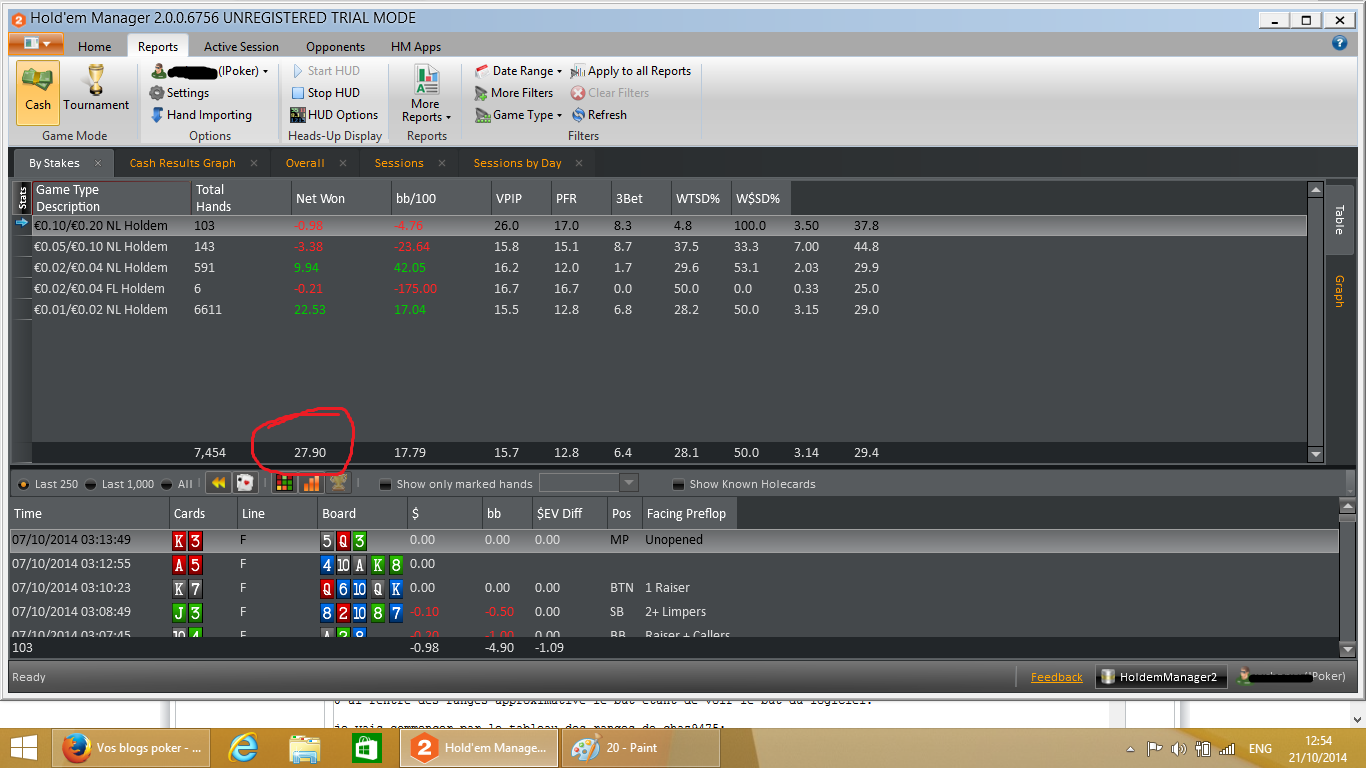
Task: Sort by Total Hands column header
Action: click(x=240, y=197)
